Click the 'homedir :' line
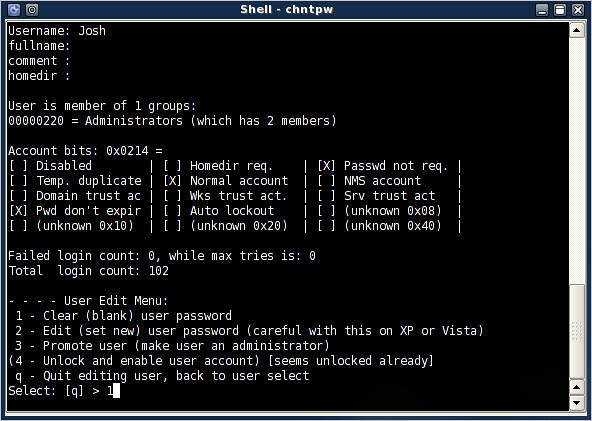 pyautogui.click(x=39, y=76)
